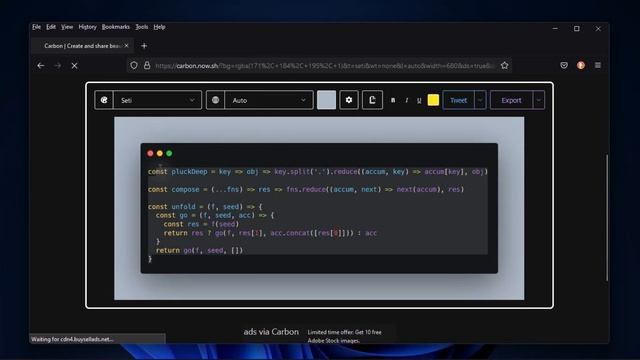This screenshot has height=360, width=640.
Task: Click the green window dot in code frame
Action: pyautogui.click(x=169, y=153)
